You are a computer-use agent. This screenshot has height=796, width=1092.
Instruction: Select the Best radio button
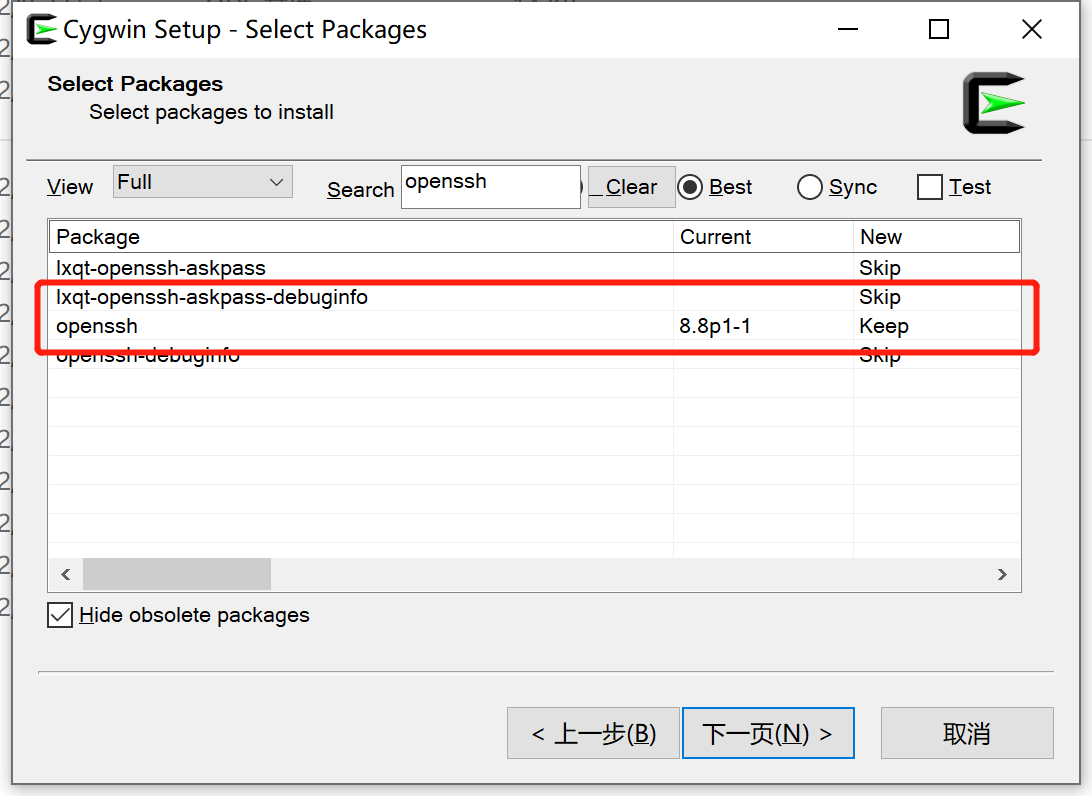point(690,187)
